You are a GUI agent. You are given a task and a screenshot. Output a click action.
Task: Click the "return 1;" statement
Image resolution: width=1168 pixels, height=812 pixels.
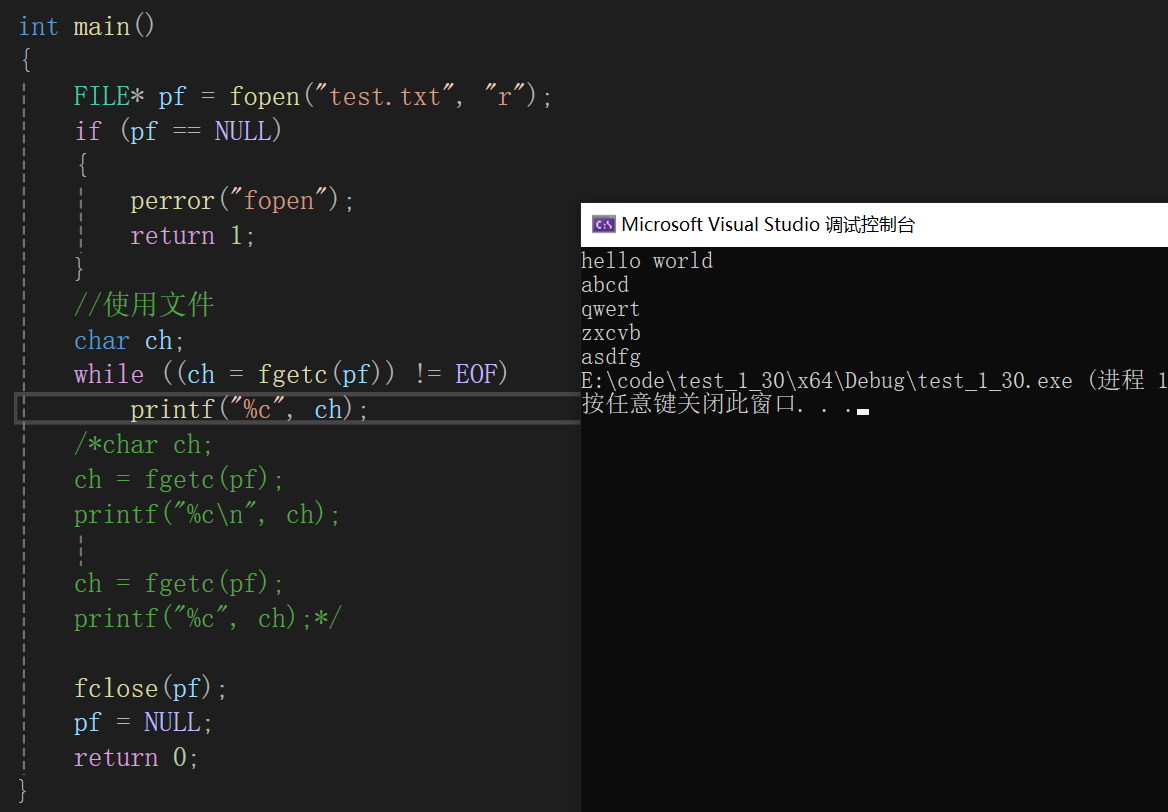[x=192, y=236]
